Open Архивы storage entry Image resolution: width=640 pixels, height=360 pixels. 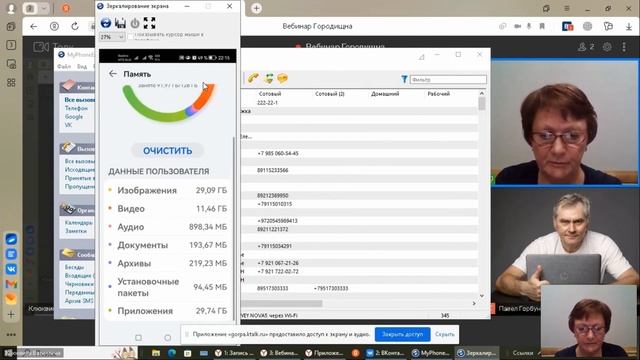(167, 263)
